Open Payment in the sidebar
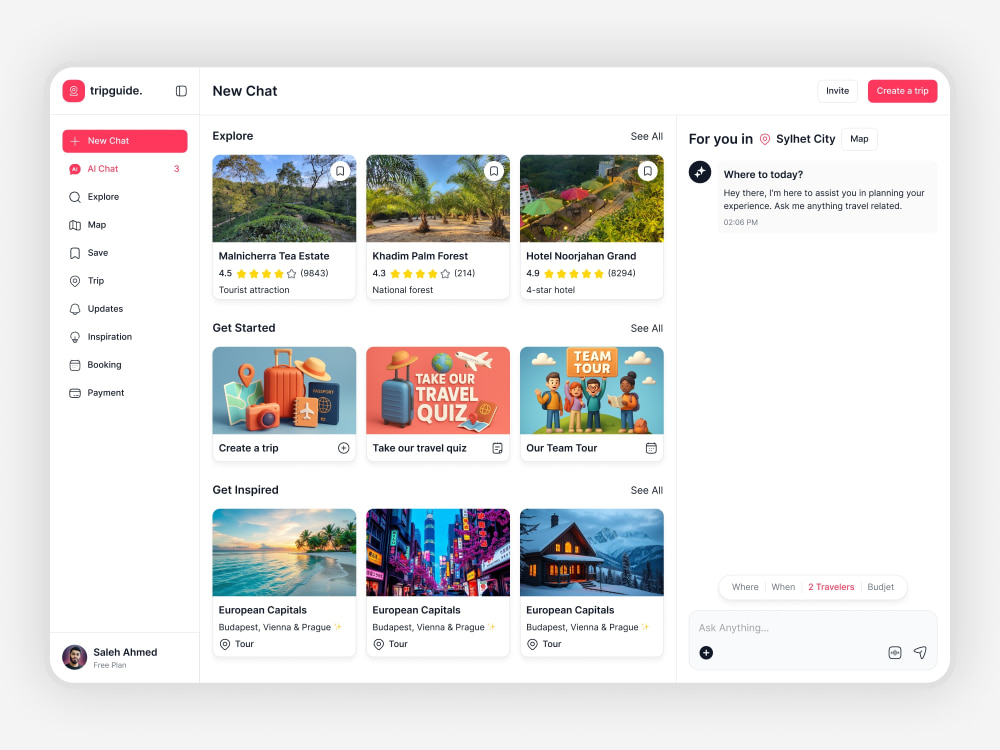The width and height of the screenshot is (1000, 750). coord(125,393)
